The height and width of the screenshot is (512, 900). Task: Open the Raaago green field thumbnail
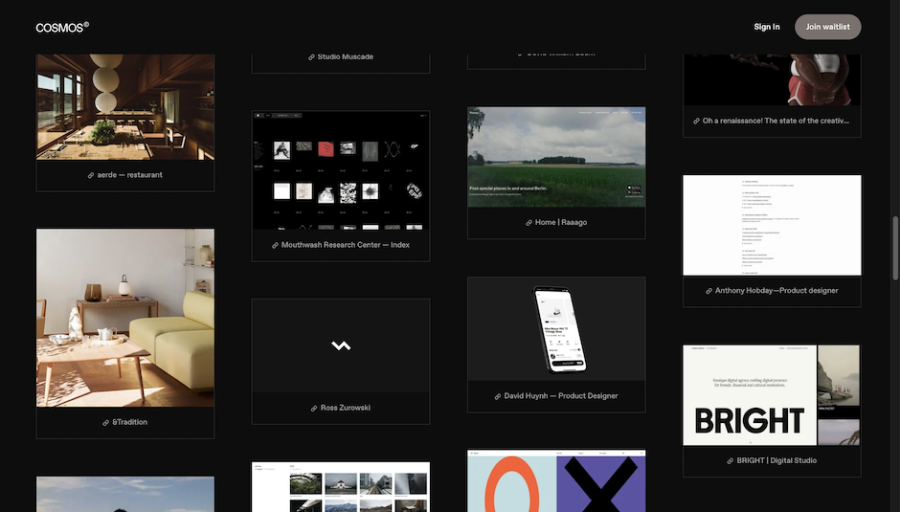[x=556, y=157]
